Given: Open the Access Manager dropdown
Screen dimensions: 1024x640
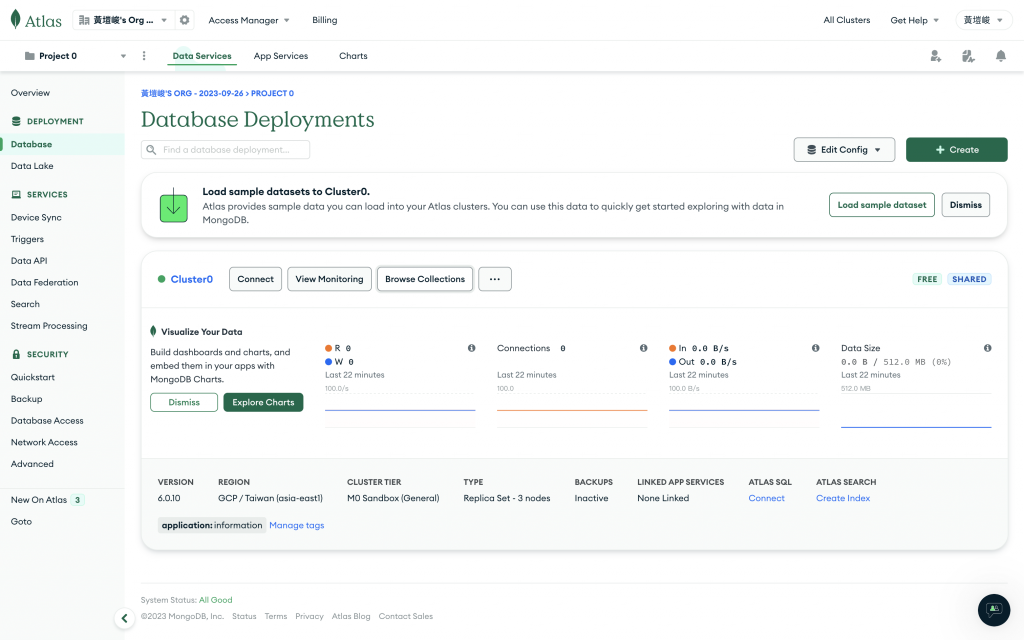Looking at the screenshot, I should coord(248,20).
